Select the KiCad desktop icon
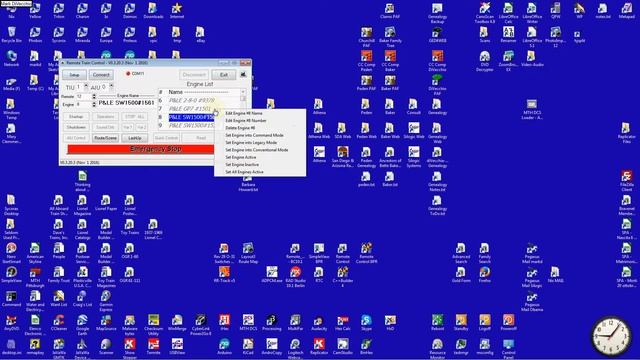The height and width of the screenshot is (360, 640). click(x=248, y=347)
